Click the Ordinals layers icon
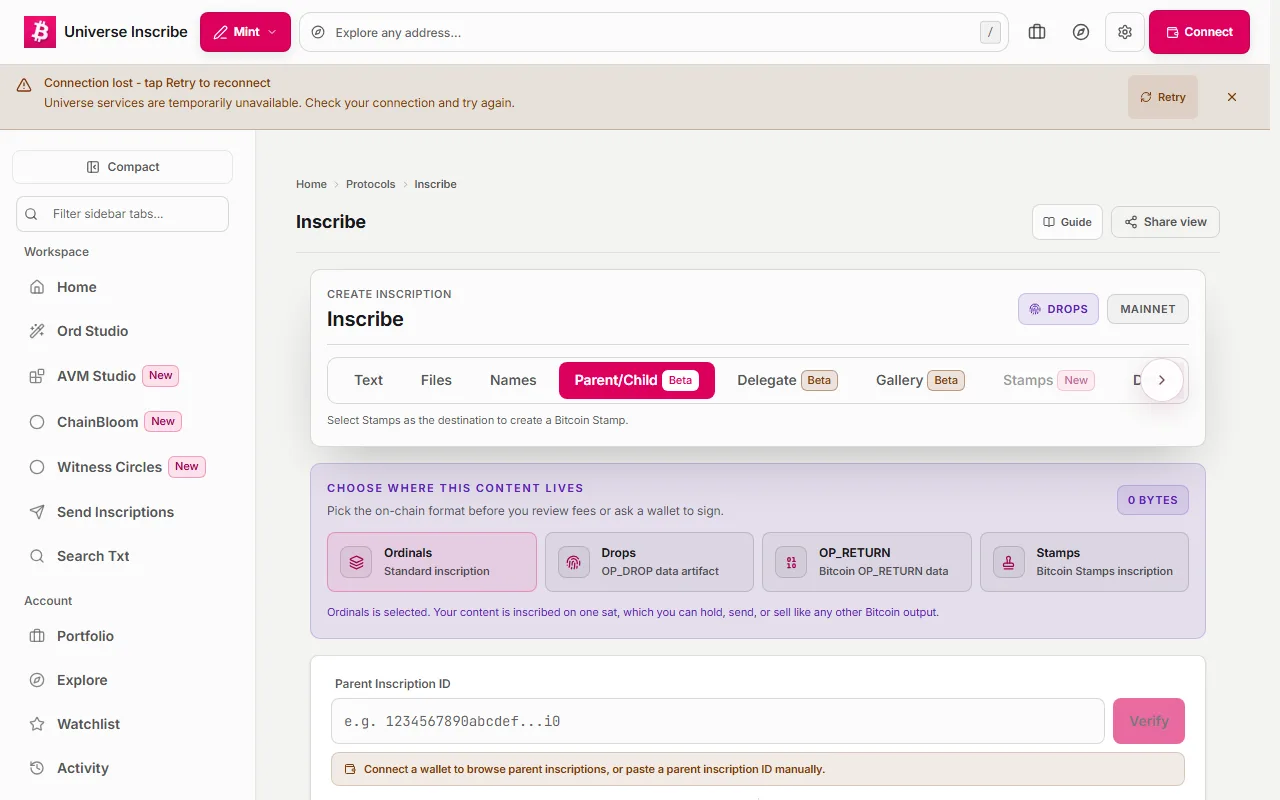 tap(356, 562)
